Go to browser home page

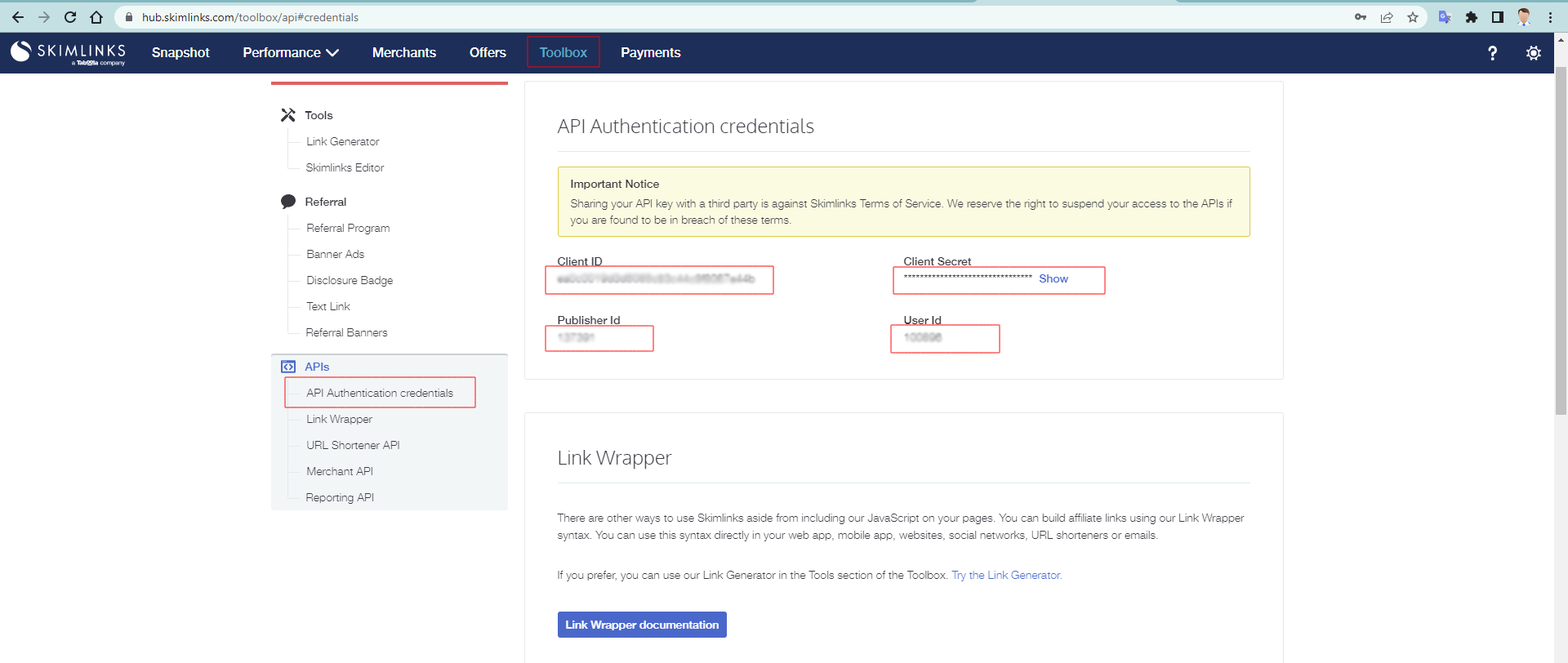tap(96, 17)
